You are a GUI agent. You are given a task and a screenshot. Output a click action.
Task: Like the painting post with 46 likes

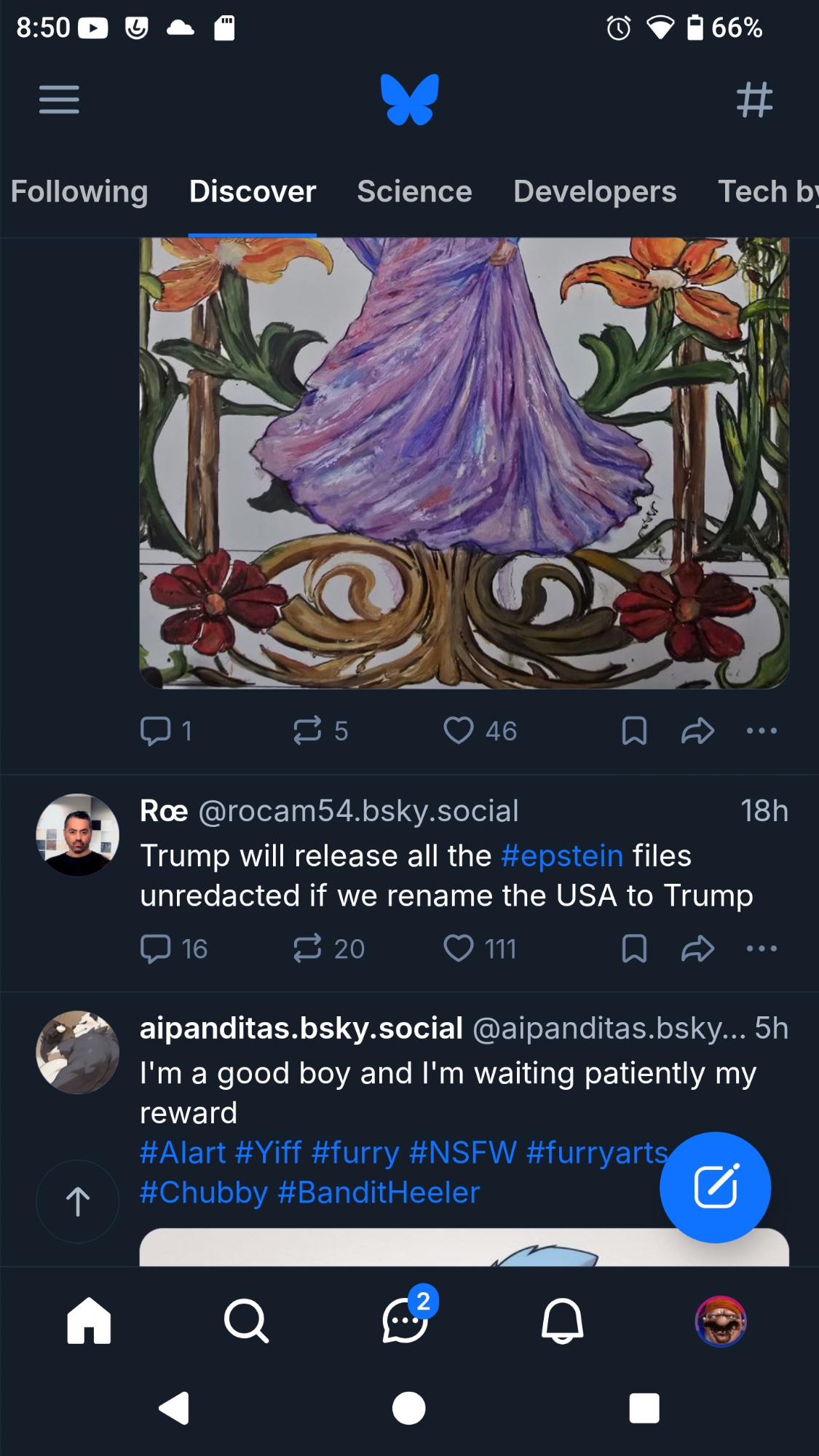[x=459, y=730]
